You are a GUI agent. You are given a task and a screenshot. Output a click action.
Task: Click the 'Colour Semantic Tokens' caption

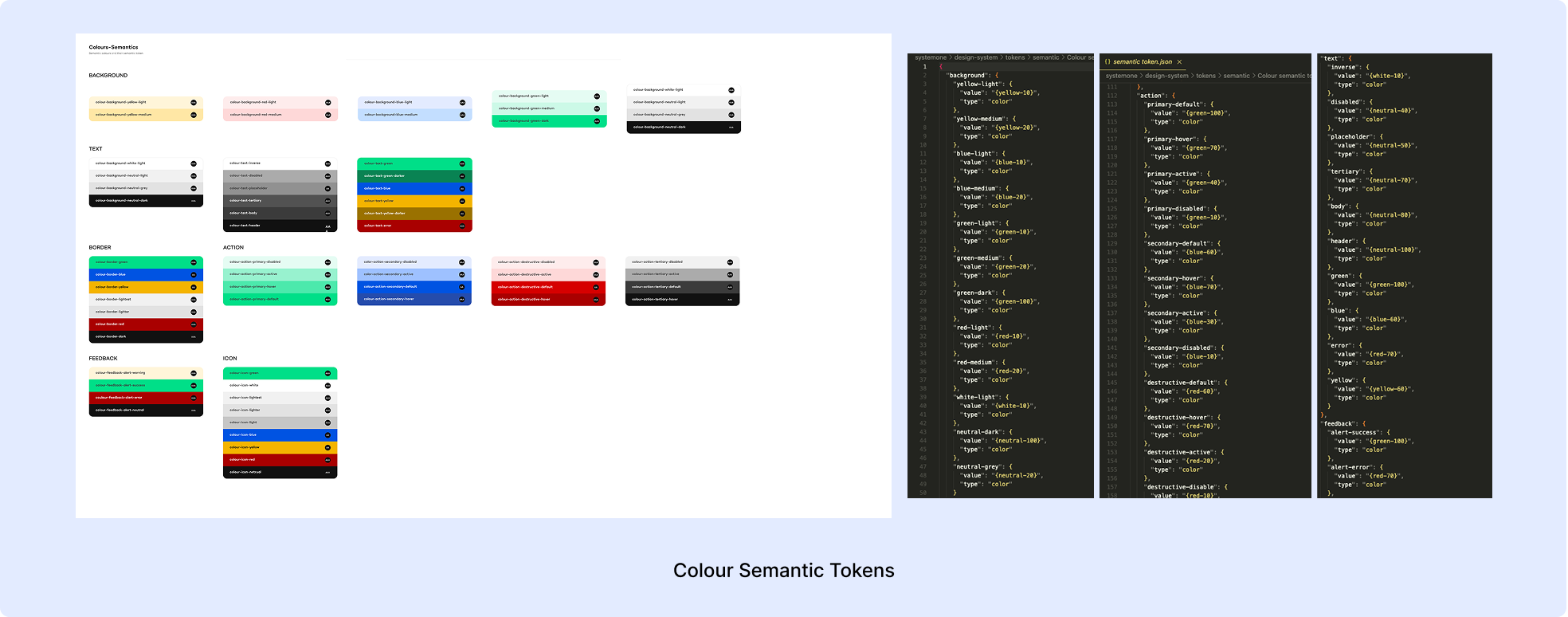pos(783,571)
